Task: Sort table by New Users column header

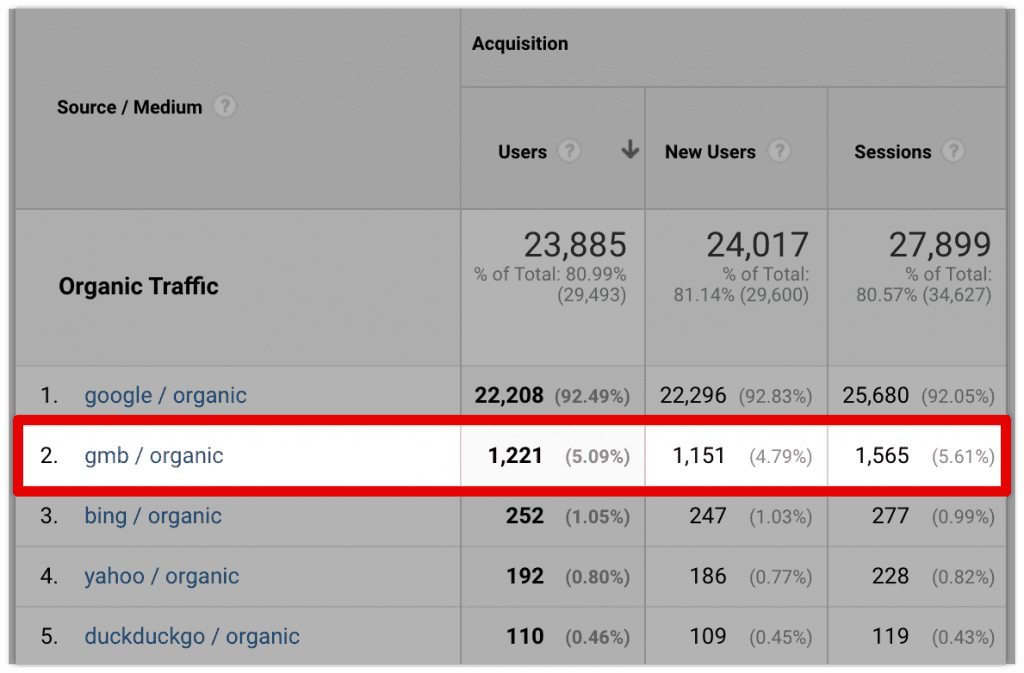Action: coord(710,152)
